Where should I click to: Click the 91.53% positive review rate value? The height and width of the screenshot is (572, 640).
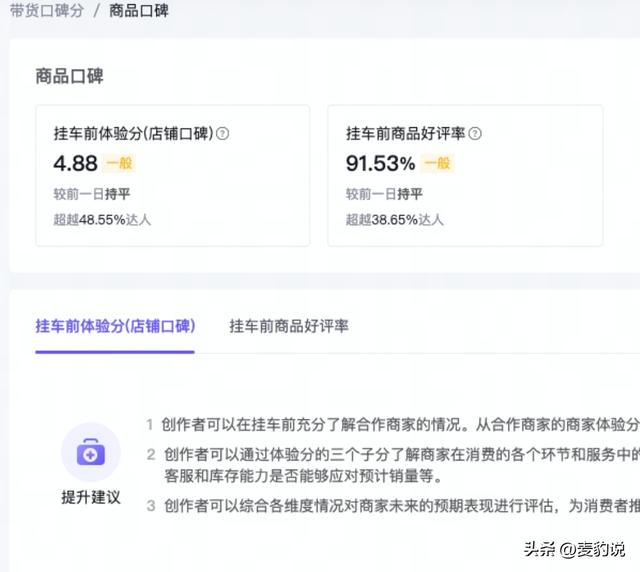(380, 163)
